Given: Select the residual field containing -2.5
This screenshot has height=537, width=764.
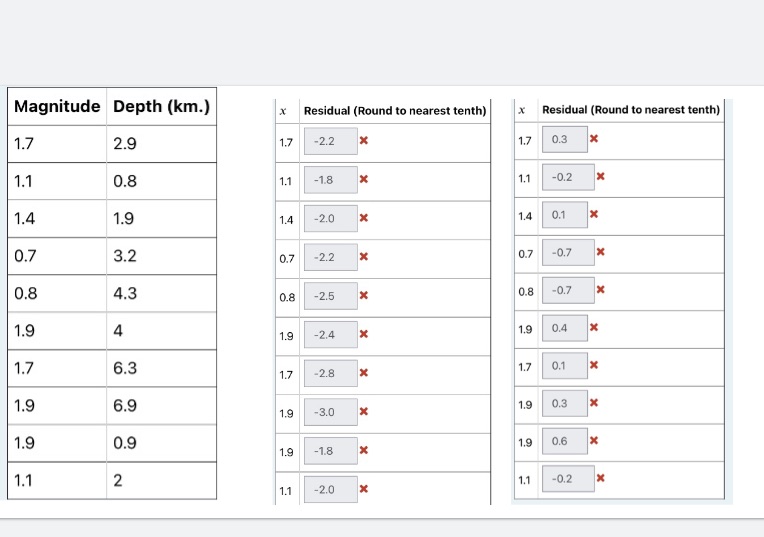Looking at the screenshot, I should (331, 296).
